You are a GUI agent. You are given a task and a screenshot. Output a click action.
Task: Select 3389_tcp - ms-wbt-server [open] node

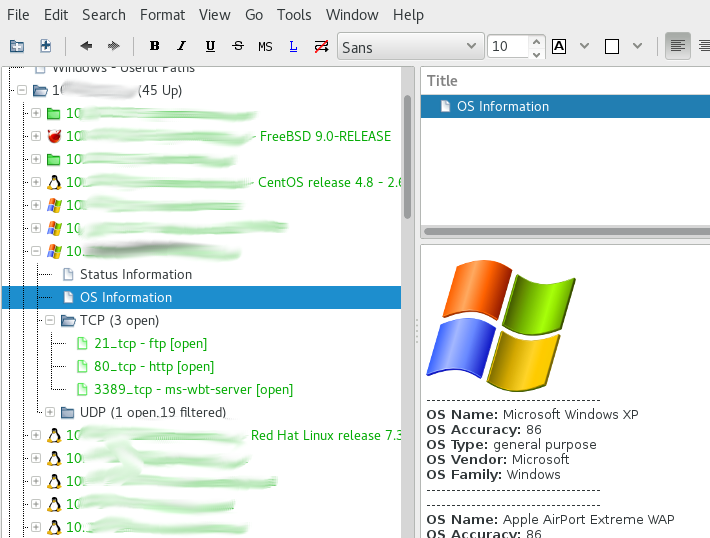click(x=193, y=389)
